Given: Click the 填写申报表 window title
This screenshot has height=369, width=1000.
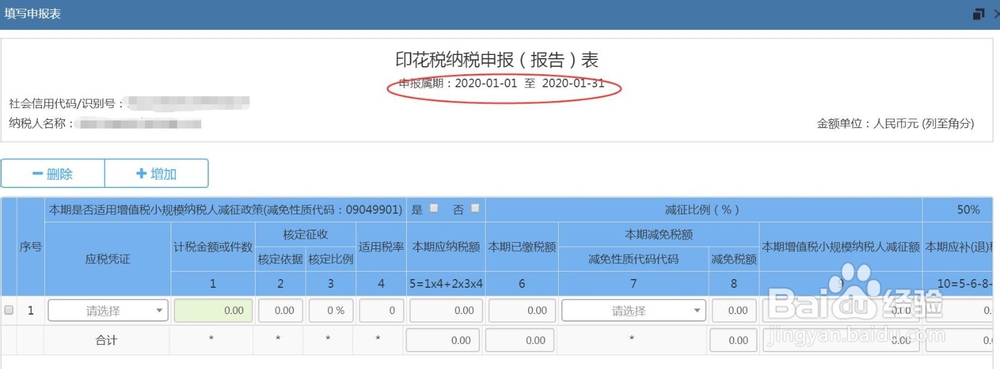Looking at the screenshot, I should coord(33,13).
